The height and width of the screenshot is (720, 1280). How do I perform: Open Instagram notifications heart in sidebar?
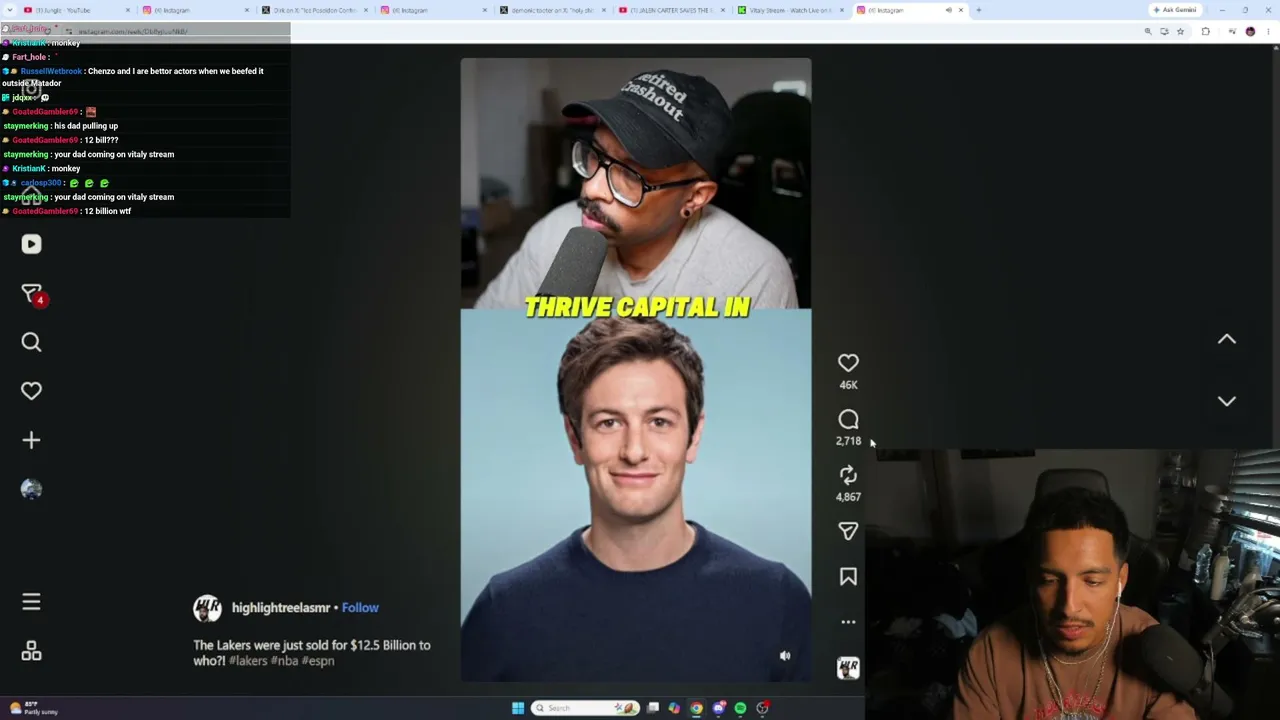click(x=31, y=391)
